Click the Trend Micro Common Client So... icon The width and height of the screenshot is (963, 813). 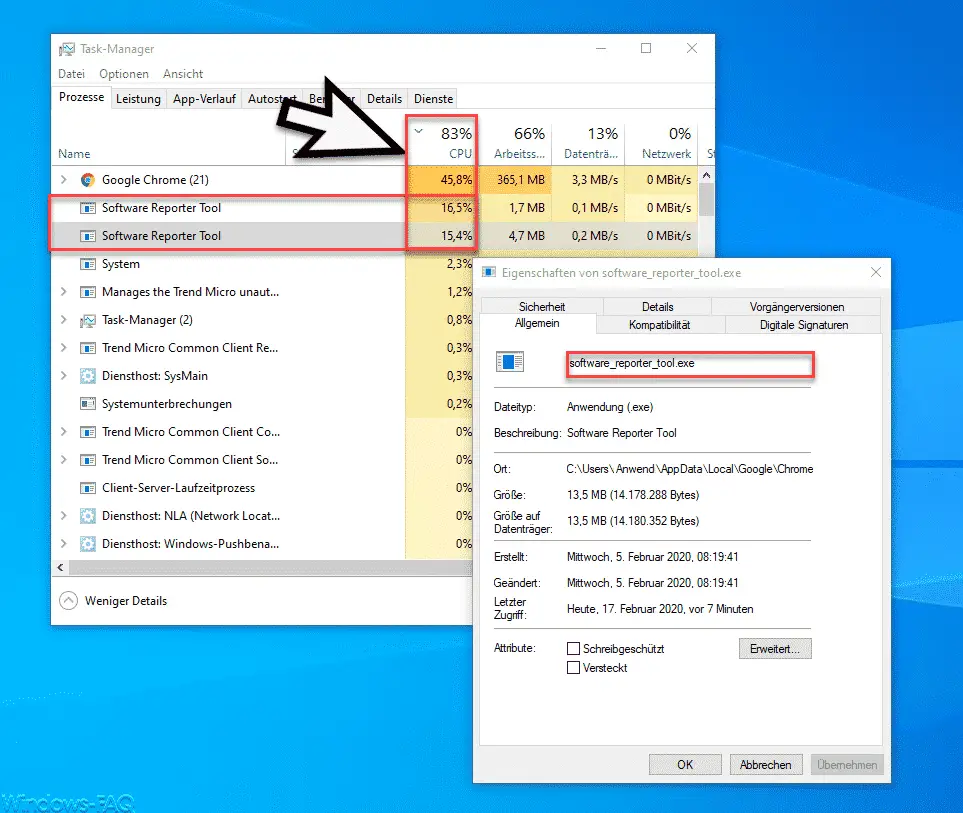pyautogui.click(x=88, y=461)
